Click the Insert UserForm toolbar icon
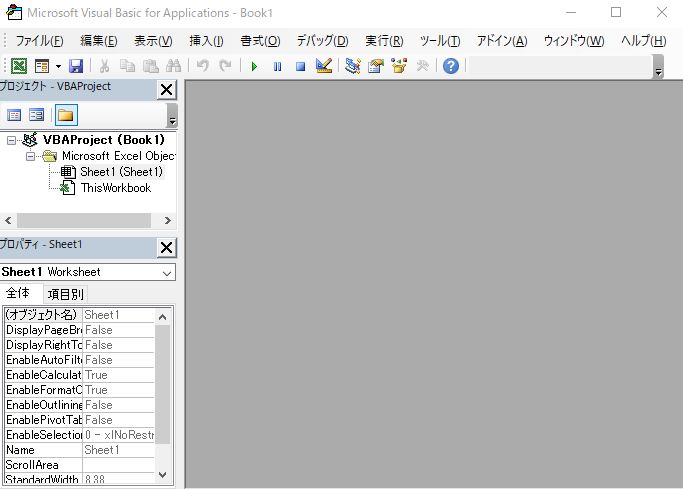Screen dimensions: 683x489 click(x=42, y=66)
